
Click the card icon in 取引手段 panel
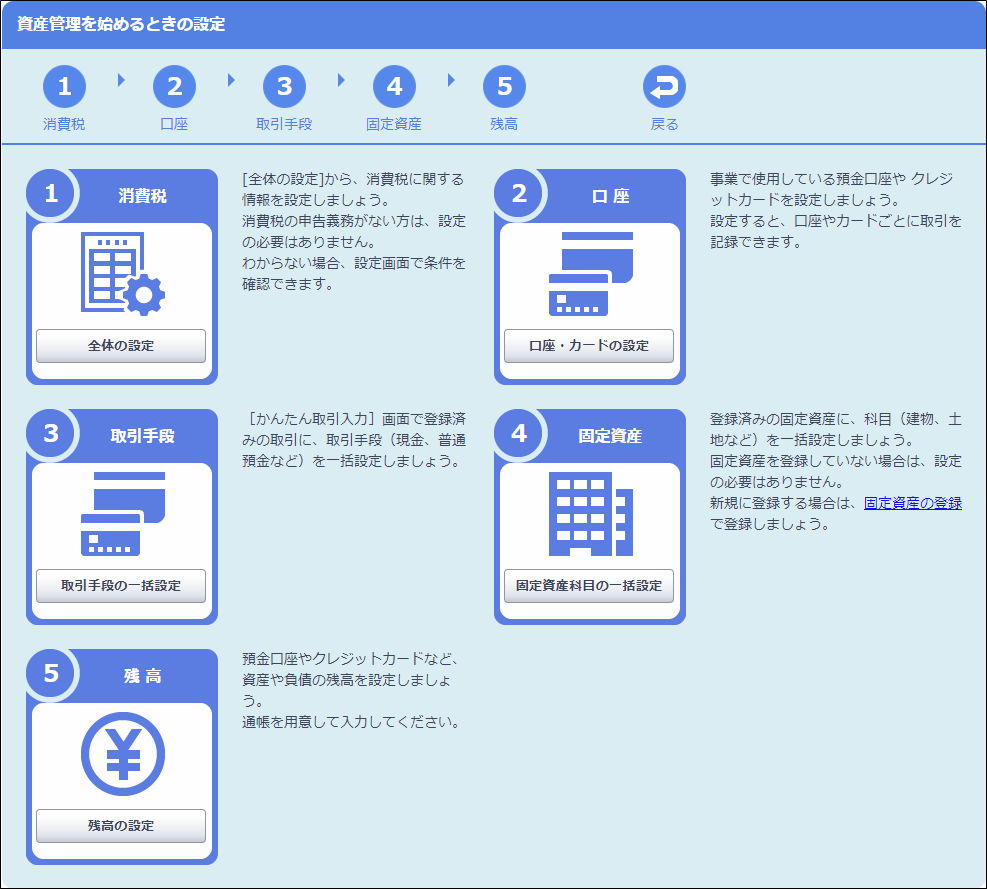point(122,514)
